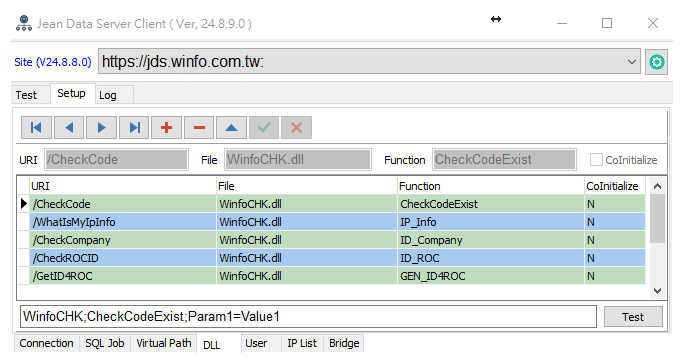Click the green settings gear beside site
Screen dimensions: 687x362
pyautogui.click(x=656, y=62)
